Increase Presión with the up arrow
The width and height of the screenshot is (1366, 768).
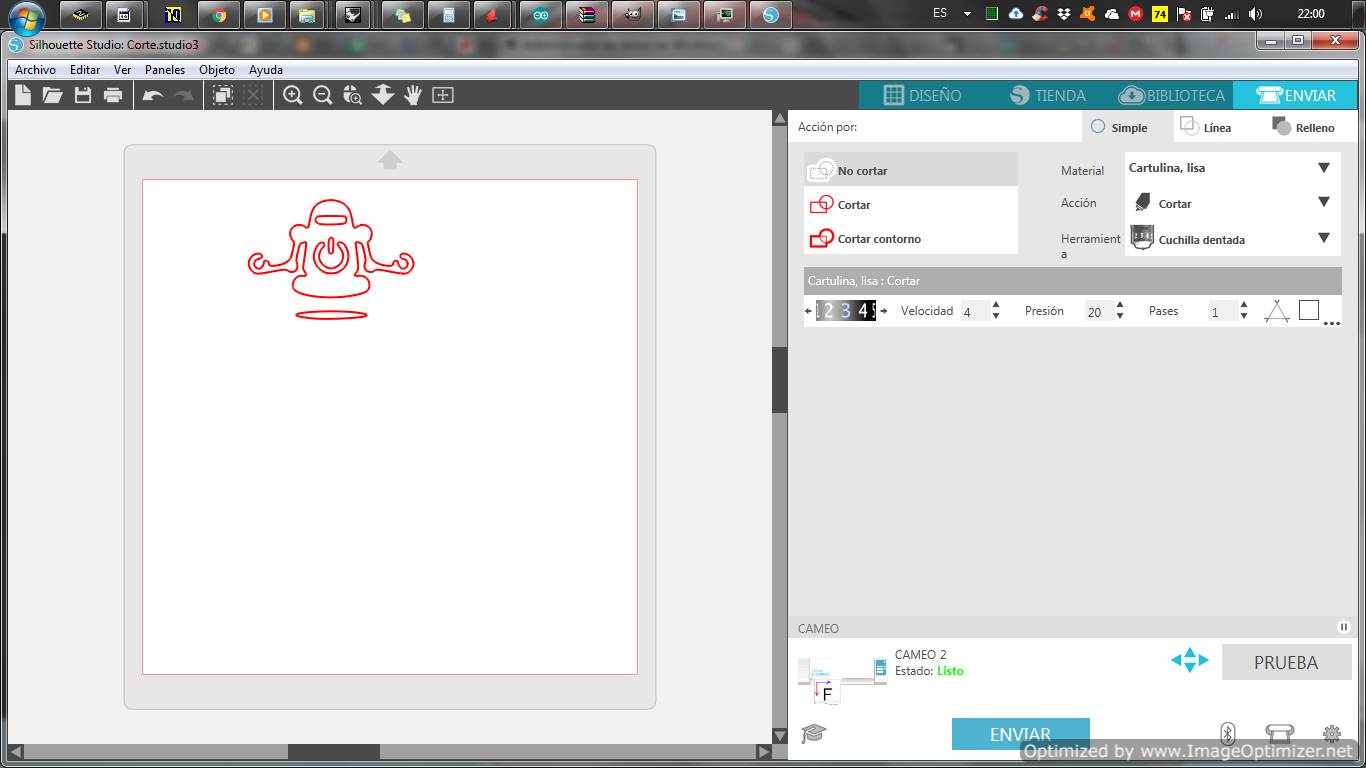point(1120,305)
